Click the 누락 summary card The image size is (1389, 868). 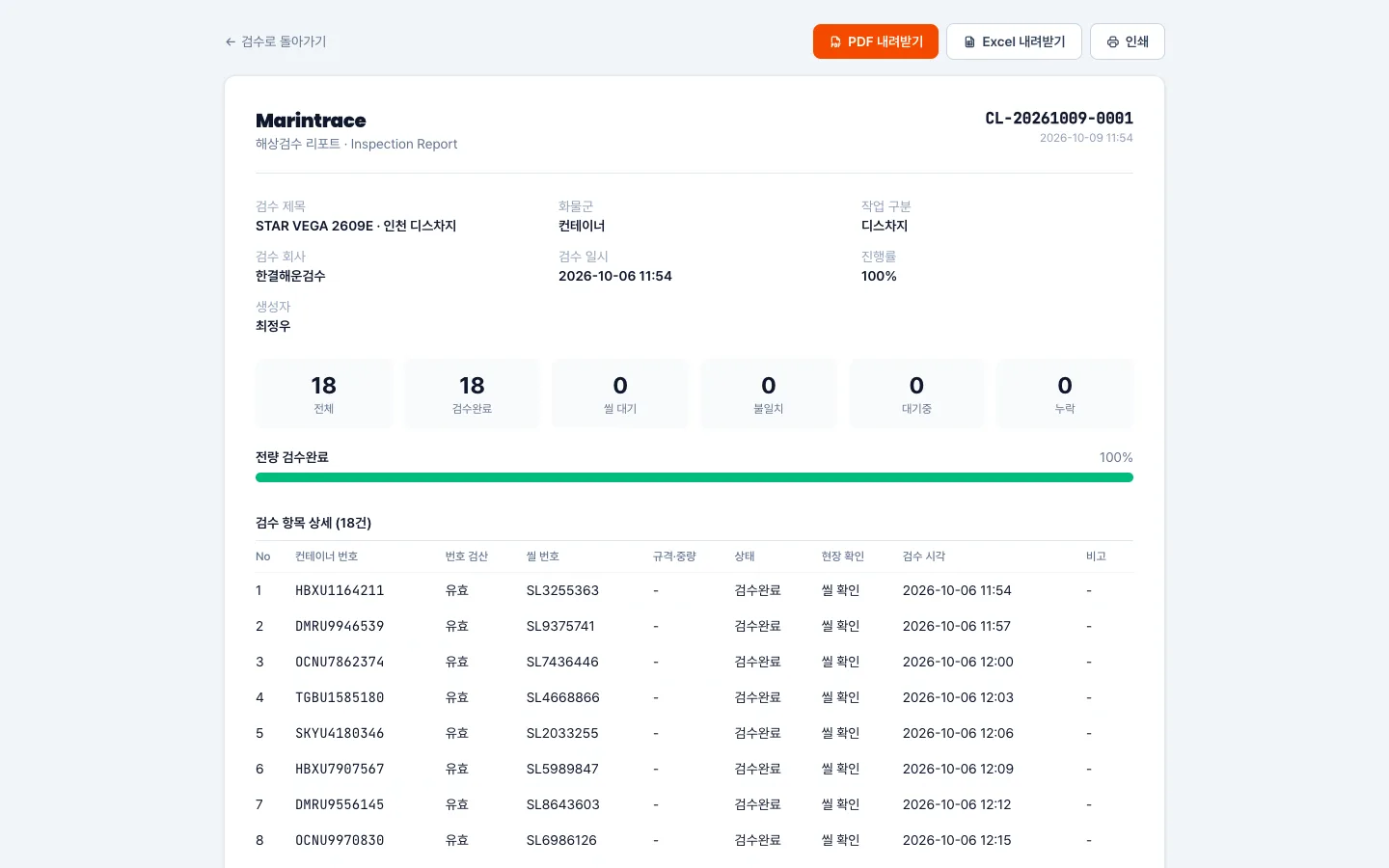[x=1065, y=393]
